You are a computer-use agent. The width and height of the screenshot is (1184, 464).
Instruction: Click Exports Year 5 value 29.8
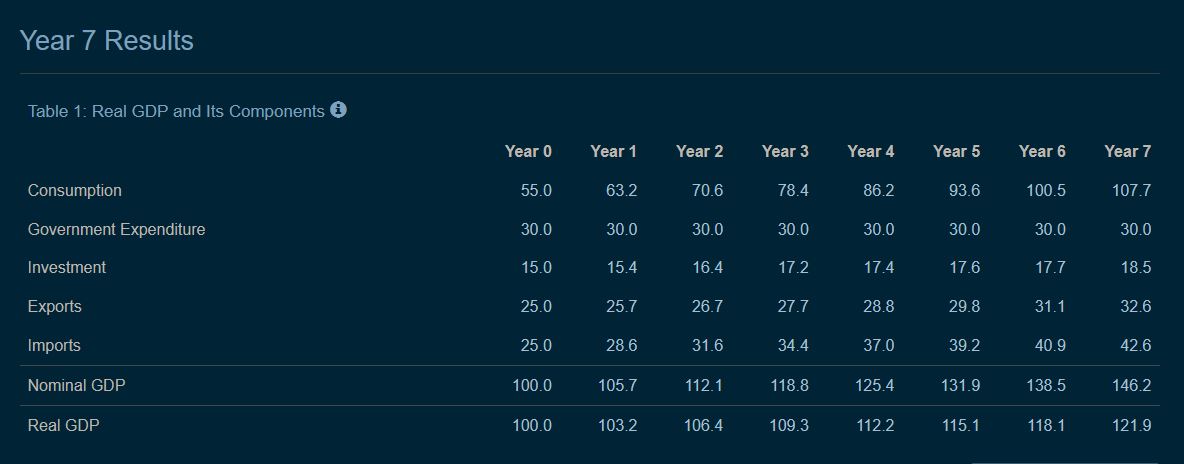click(x=964, y=307)
